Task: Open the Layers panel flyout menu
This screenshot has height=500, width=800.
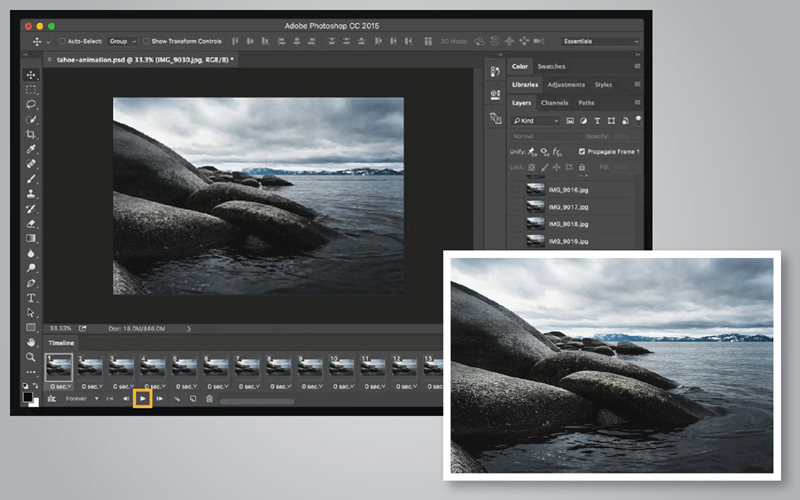Action: click(x=637, y=103)
